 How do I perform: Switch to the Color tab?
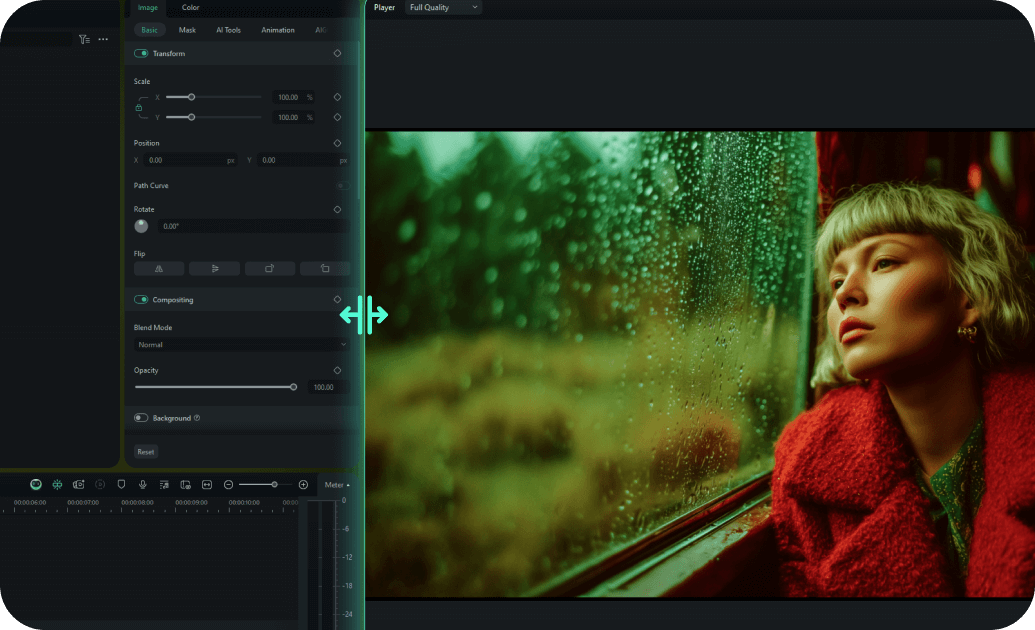(x=190, y=7)
